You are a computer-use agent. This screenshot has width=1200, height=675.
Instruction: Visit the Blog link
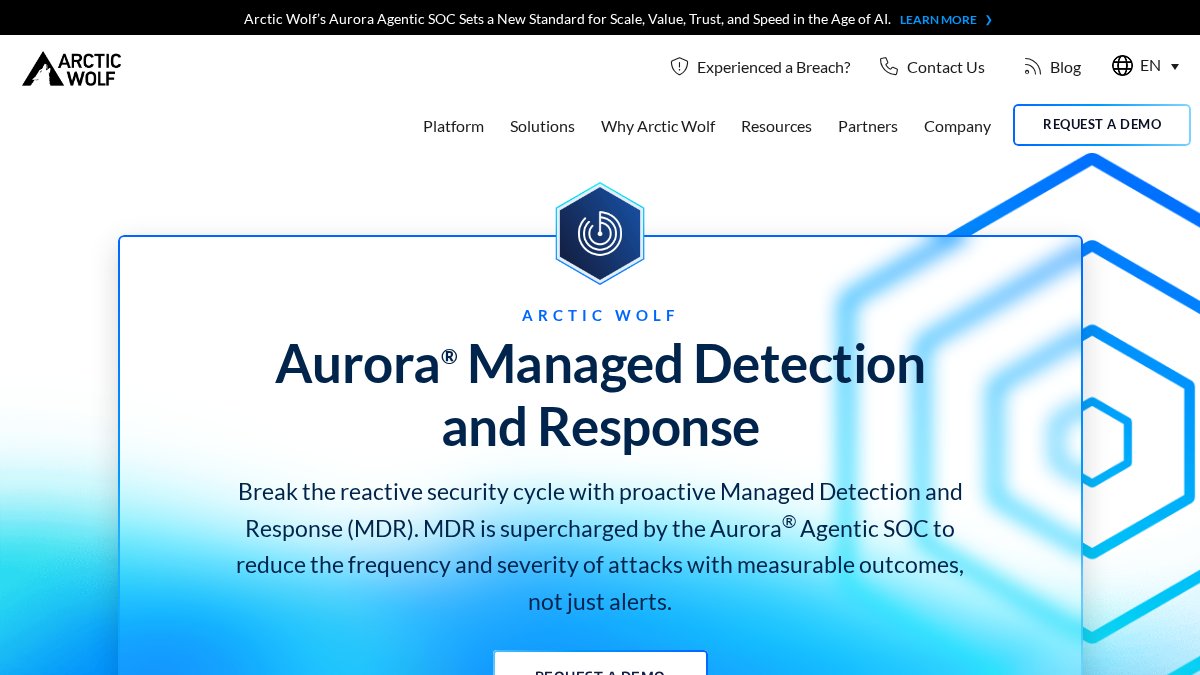tap(1065, 67)
